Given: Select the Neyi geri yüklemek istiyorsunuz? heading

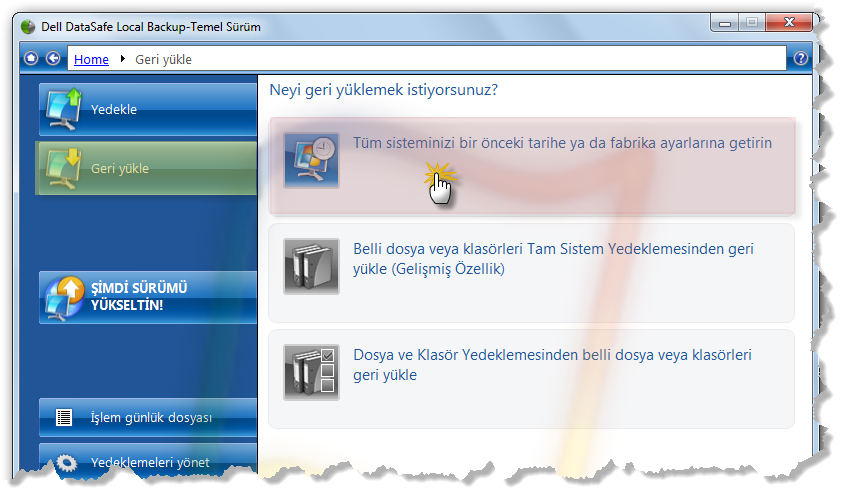Looking at the screenshot, I should tap(383, 89).
